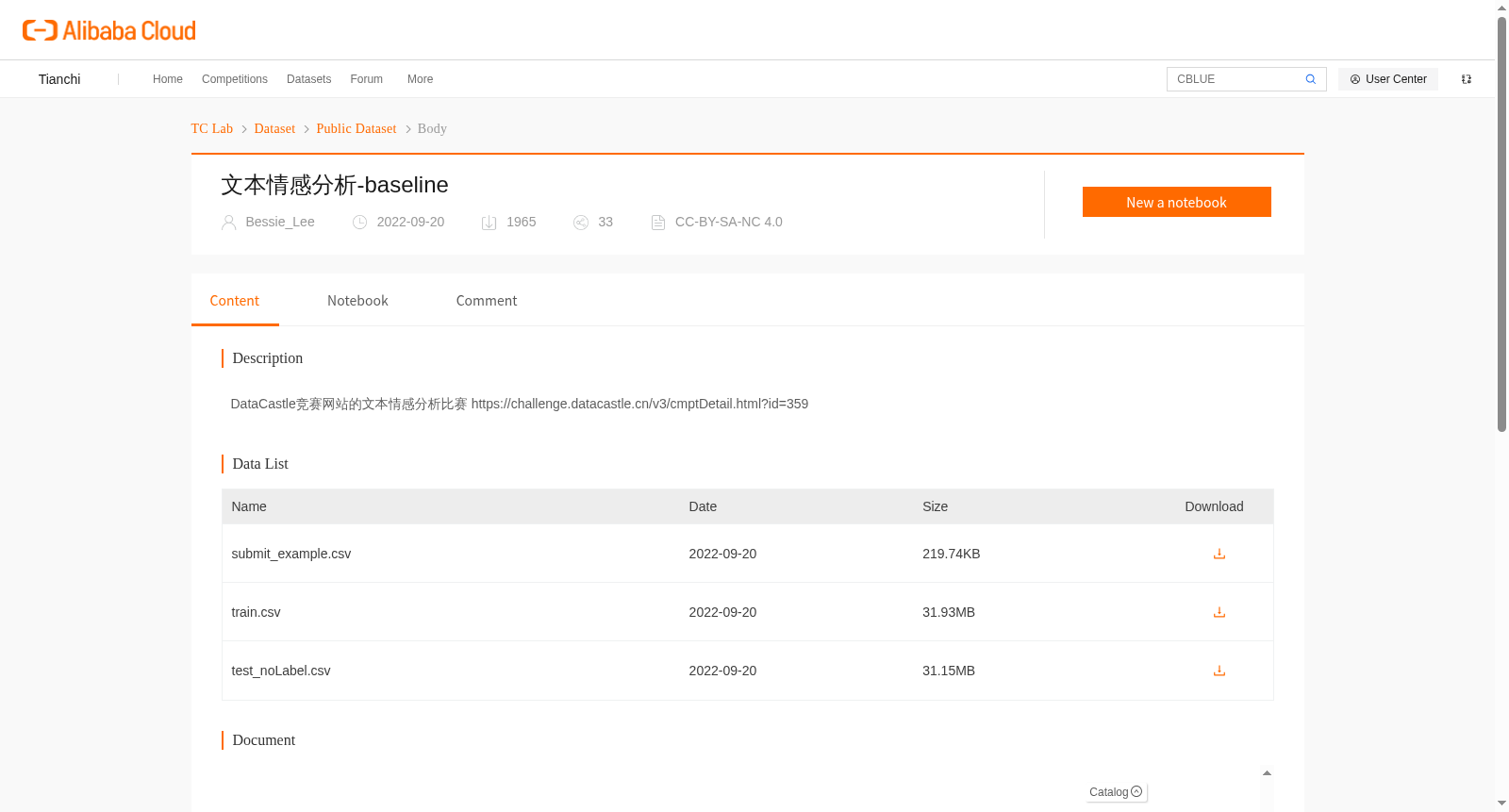Click the size value 31.15MB
The width and height of the screenshot is (1509, 812).
[x=949, y=671]
